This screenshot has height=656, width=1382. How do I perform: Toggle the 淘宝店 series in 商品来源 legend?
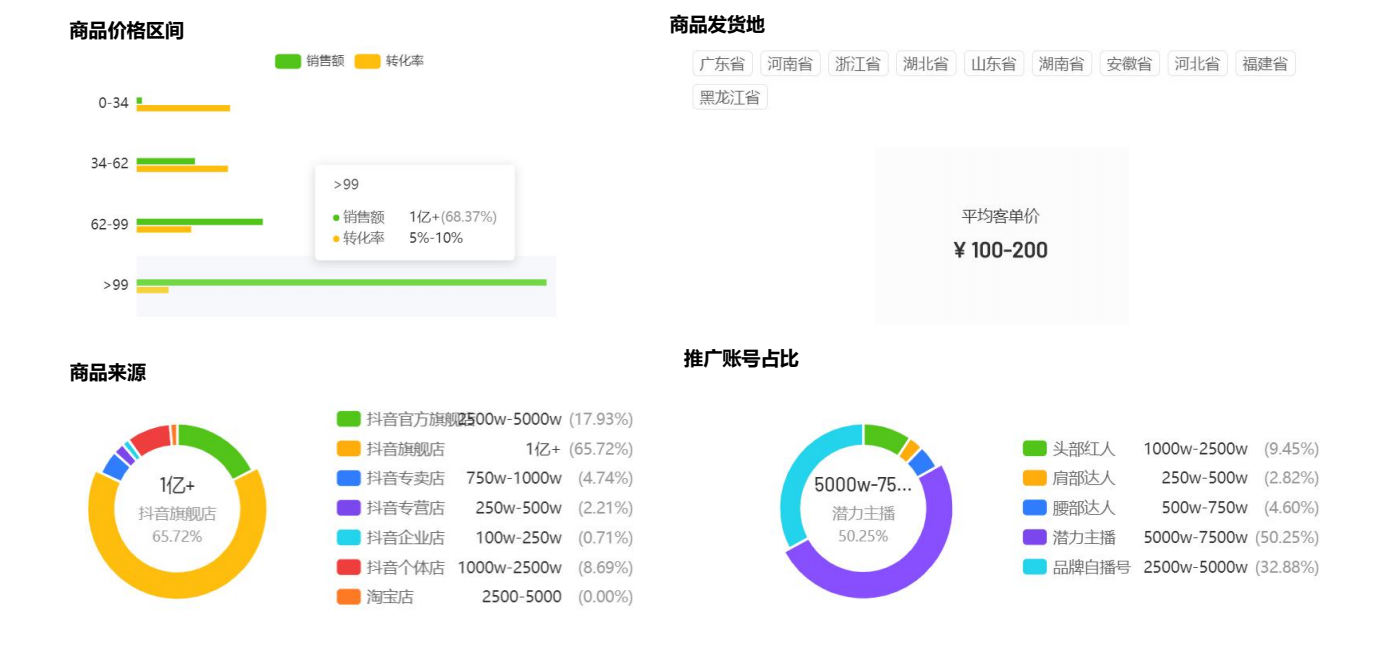[347, 596]
